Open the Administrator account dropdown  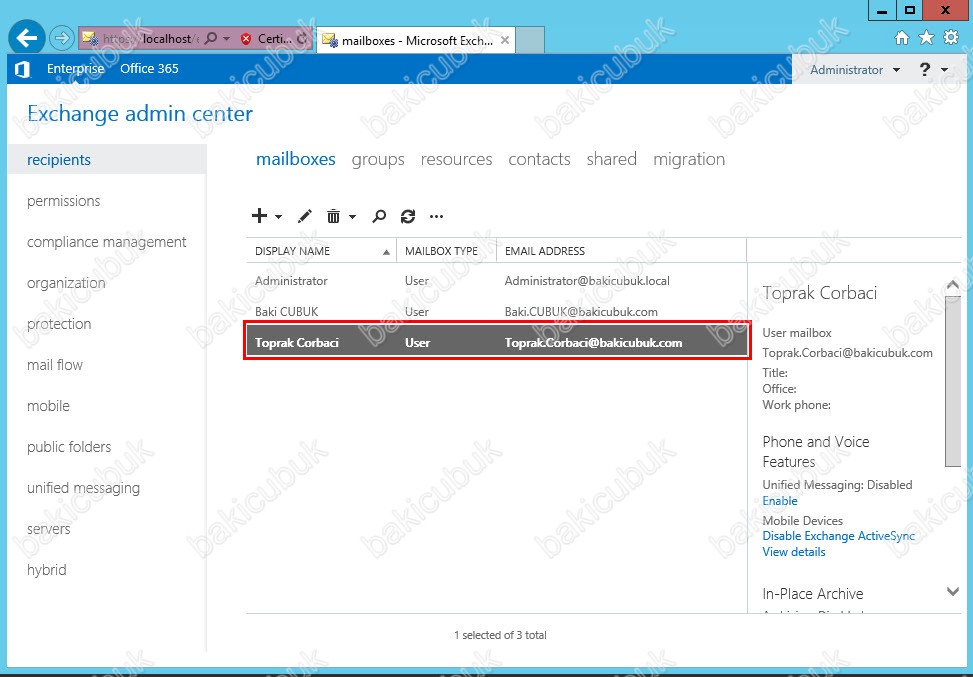(854, 69)
